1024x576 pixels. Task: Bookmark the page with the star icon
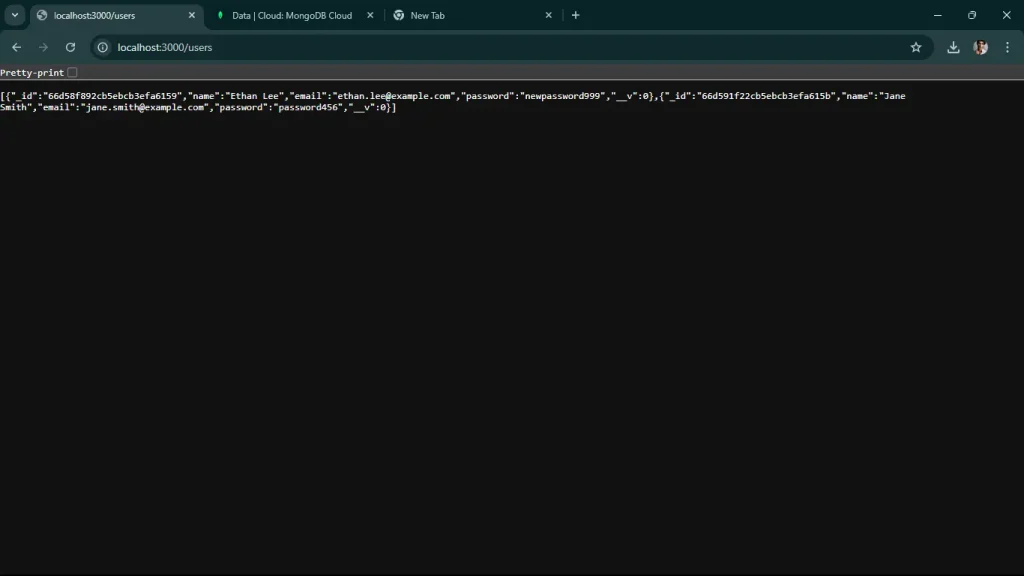point(916,47)
